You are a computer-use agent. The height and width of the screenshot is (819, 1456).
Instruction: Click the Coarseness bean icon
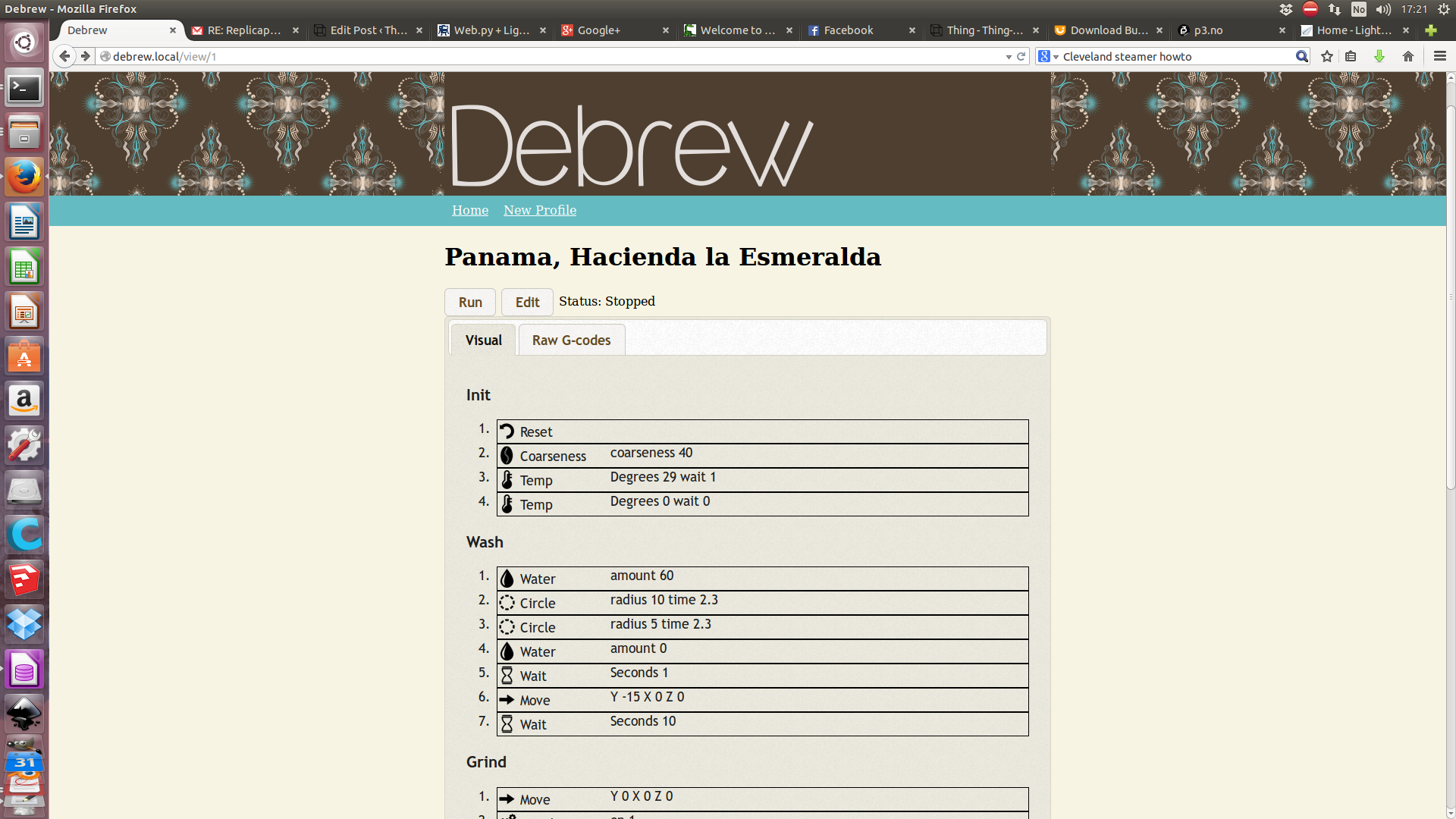507,456
